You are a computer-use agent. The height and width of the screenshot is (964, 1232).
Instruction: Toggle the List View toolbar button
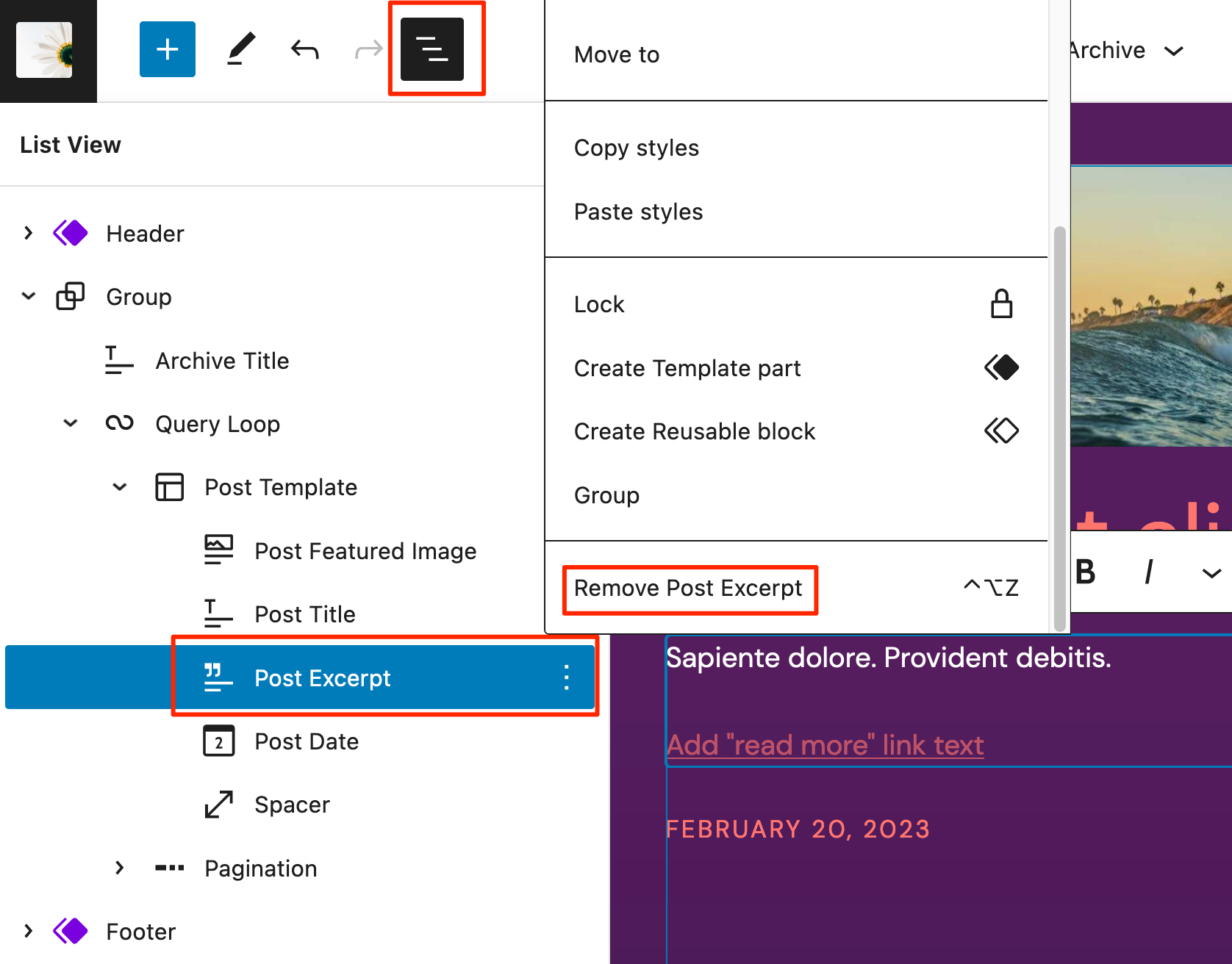(x=432, y=49)
